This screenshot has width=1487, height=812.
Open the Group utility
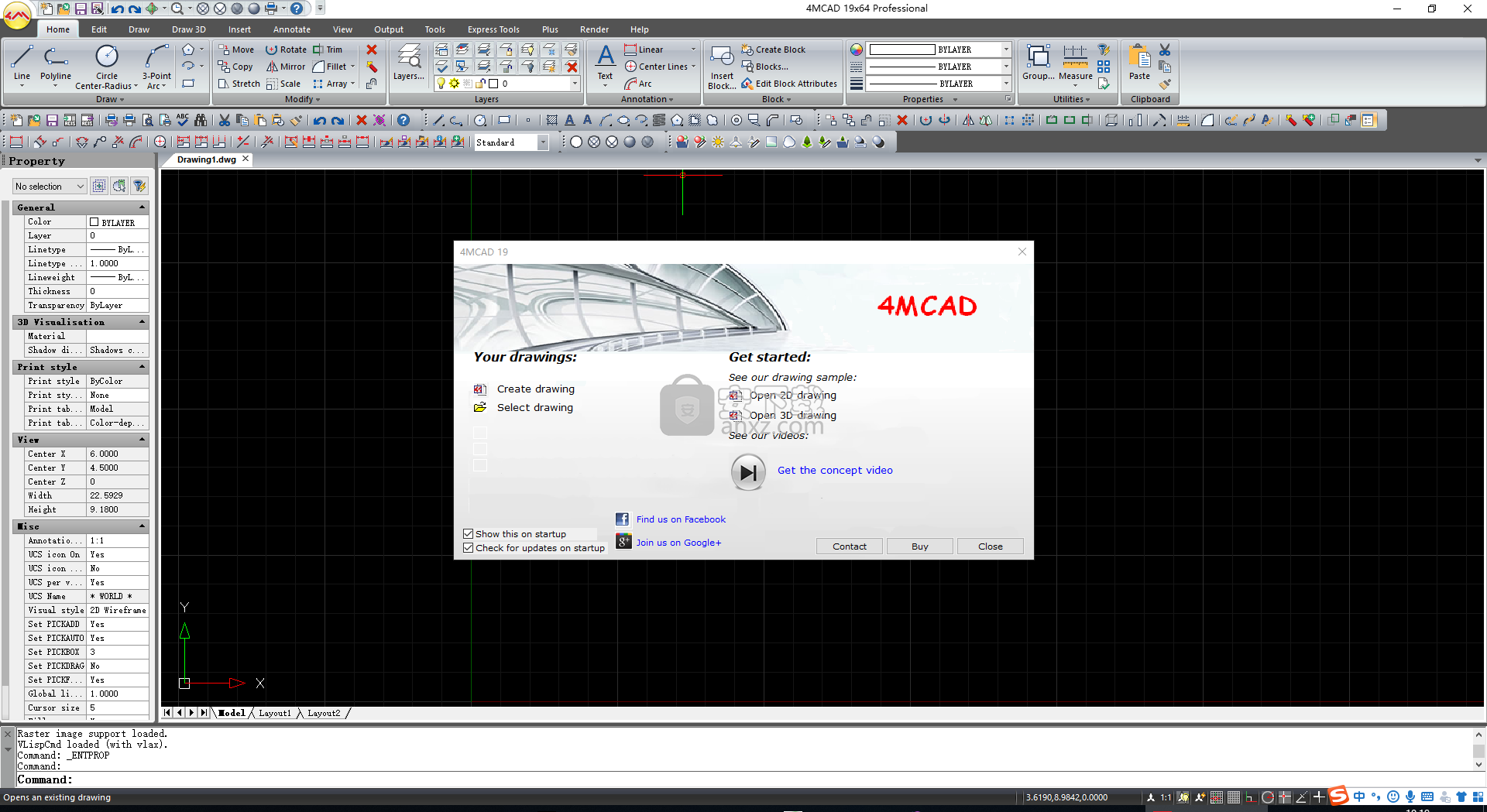1038,62
